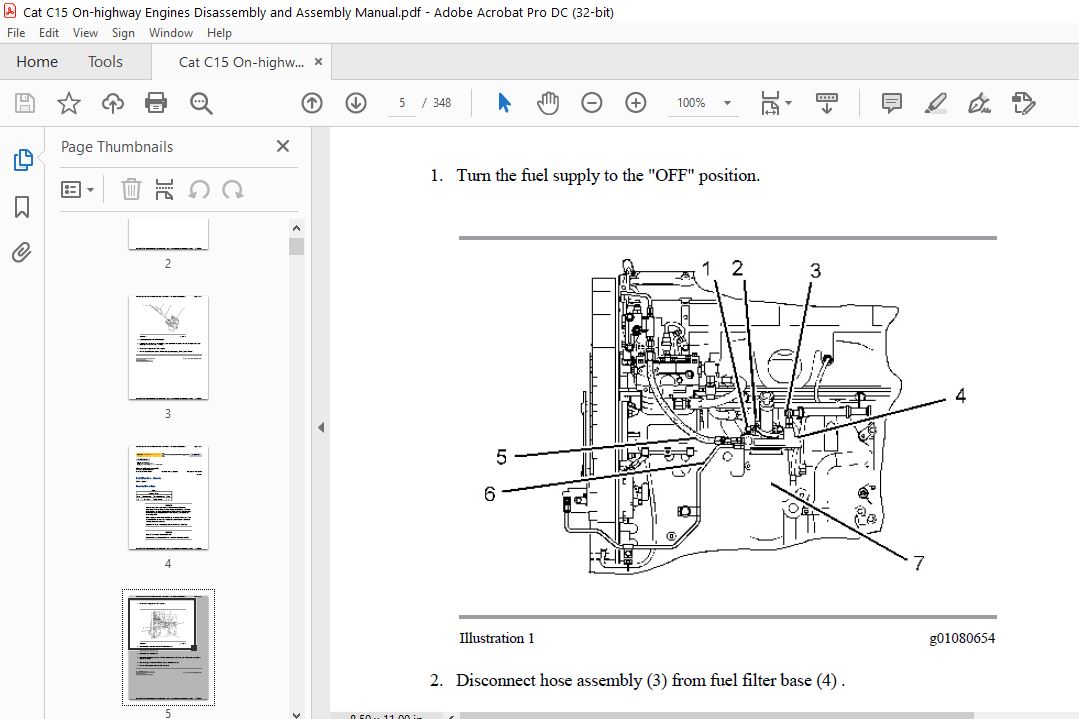
Task: Switch to the Home tab
Action: 37,62
